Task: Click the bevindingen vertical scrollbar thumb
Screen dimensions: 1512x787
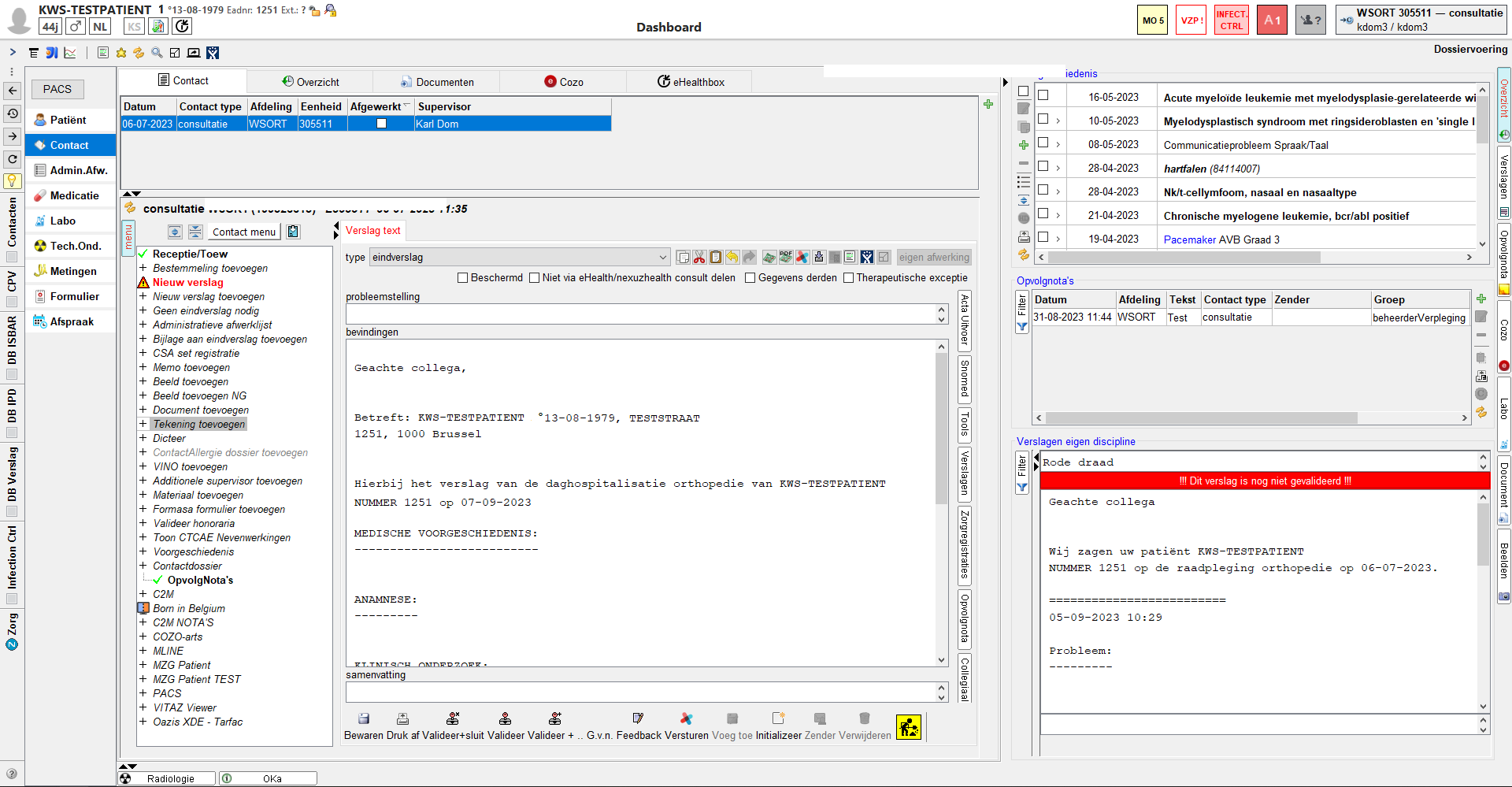Action: click(x=941, y=429)
